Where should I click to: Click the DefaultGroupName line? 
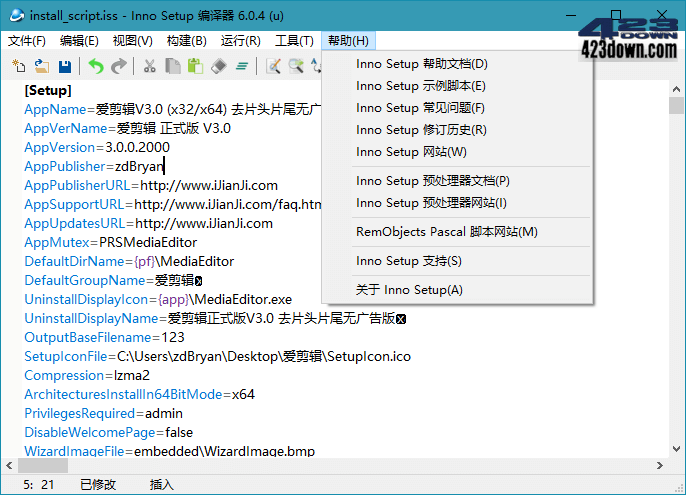113,281
